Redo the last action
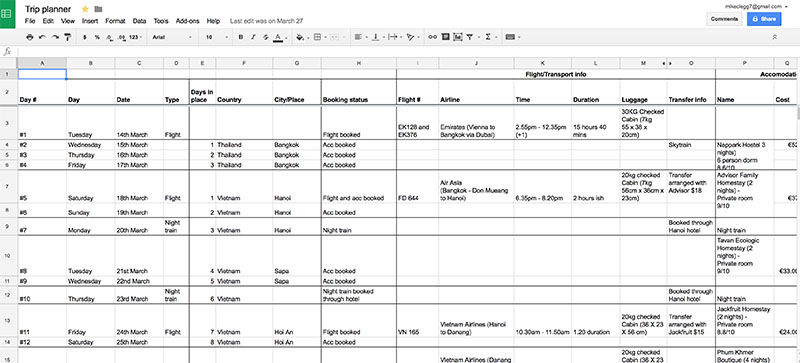800x363 pixels. click(x=55, y=37)
